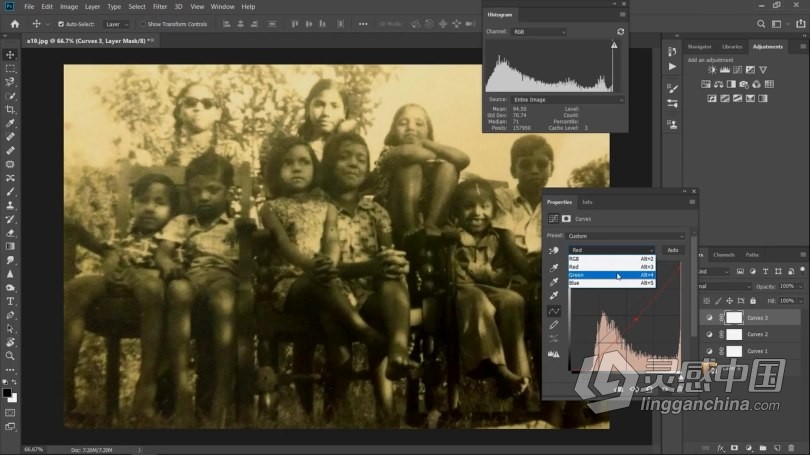Image resolution: width=810 pixels, height=455 pixels.
Task: Click the white point eyedropper in Curves
Action: coord(554,295)
